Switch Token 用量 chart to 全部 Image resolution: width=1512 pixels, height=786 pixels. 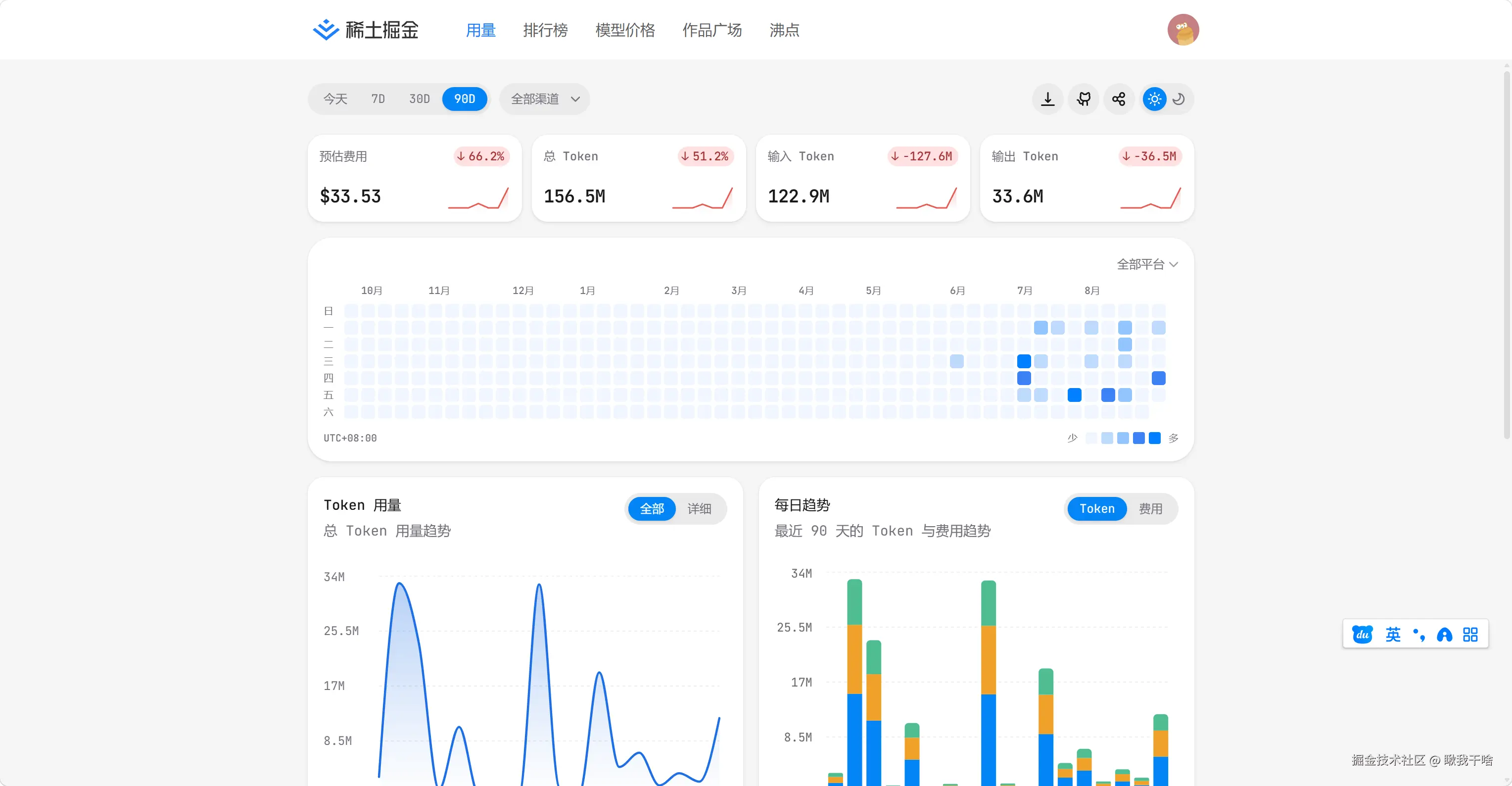652,508
